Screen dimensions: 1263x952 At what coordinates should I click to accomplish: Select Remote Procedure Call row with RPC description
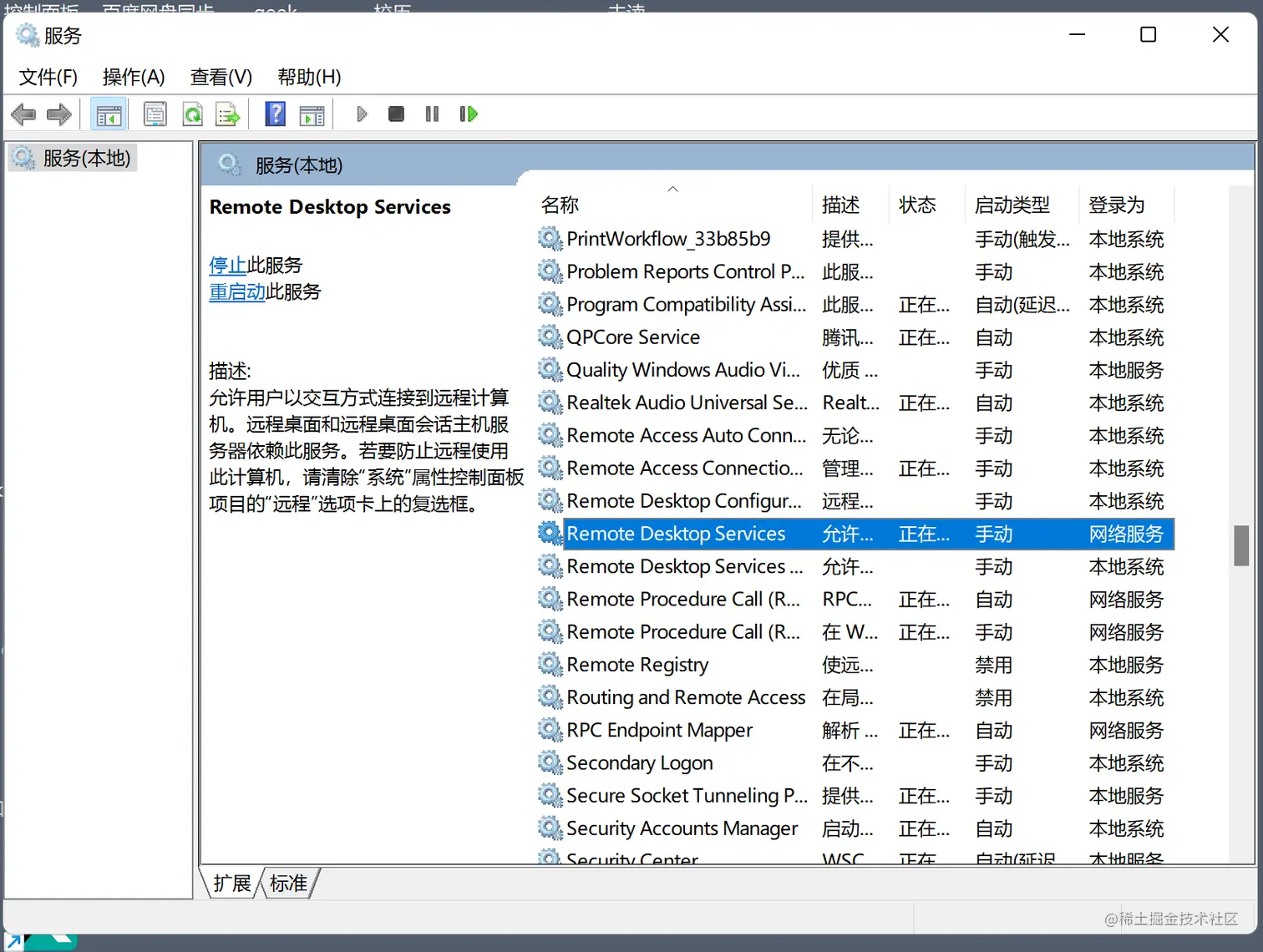click(855, 599)
